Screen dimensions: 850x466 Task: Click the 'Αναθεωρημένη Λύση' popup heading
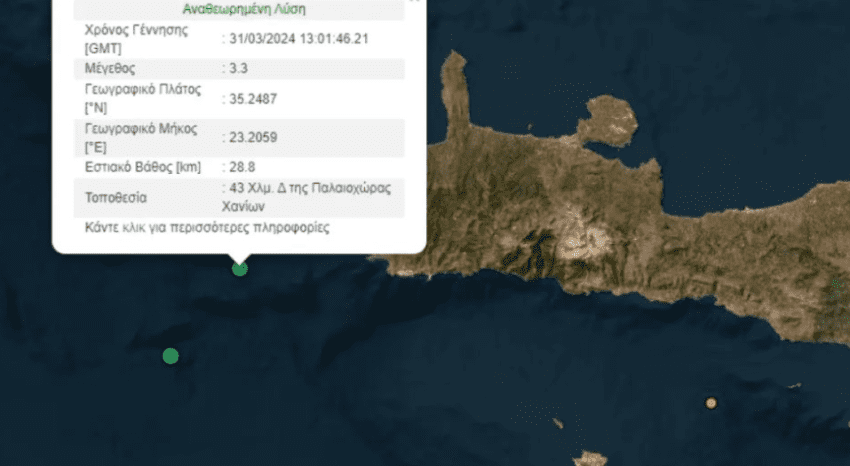[x=245, y=9]
